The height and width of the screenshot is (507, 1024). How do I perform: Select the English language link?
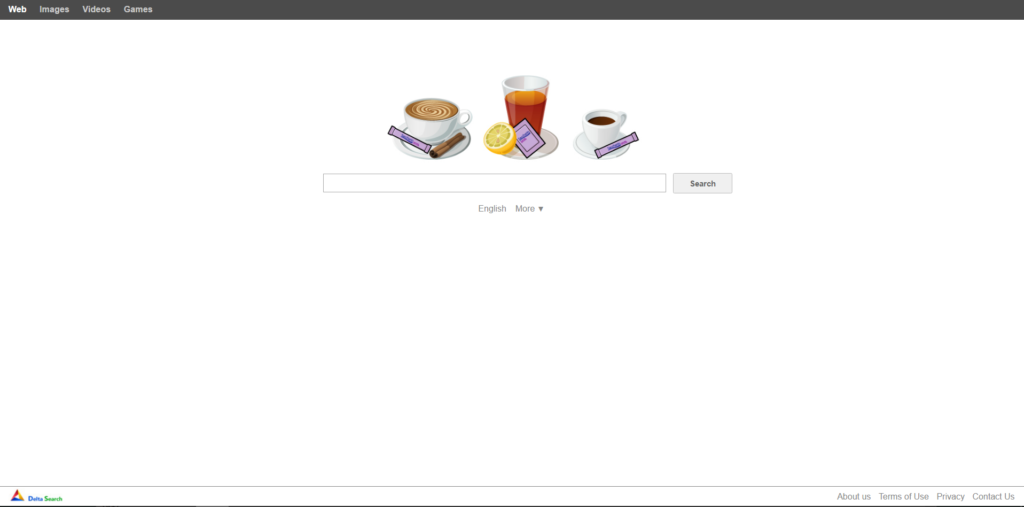click(x=492, y=208)
